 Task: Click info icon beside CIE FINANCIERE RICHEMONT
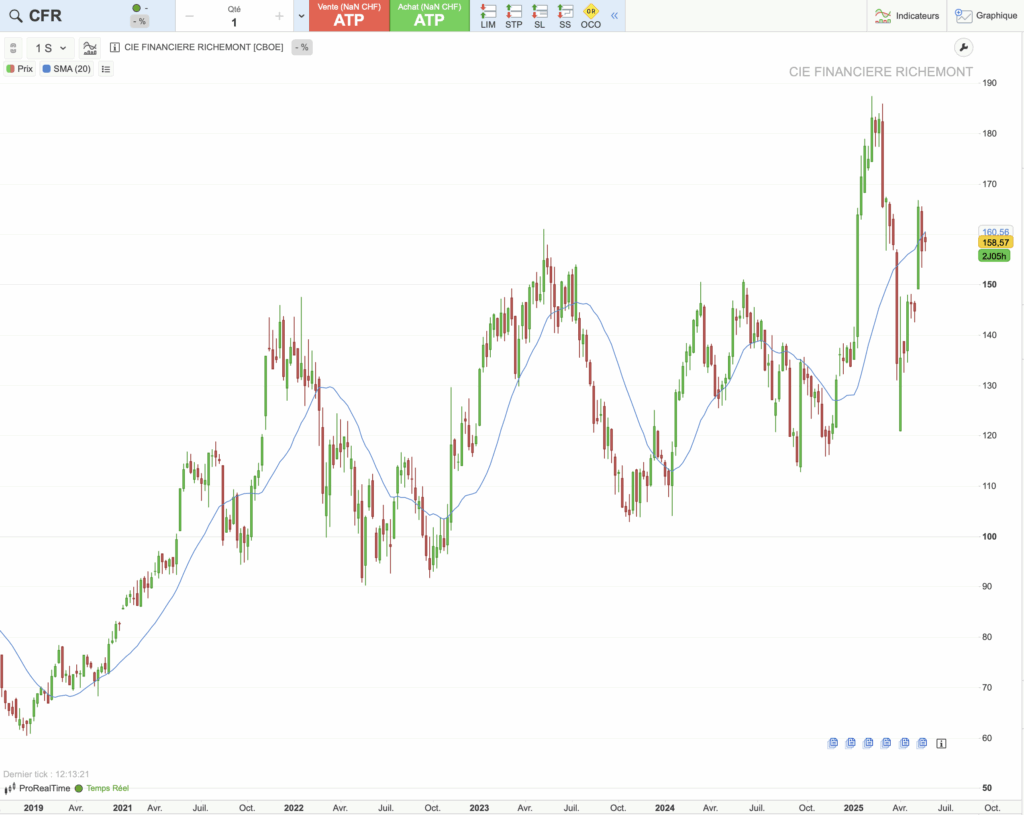point(115,48)
